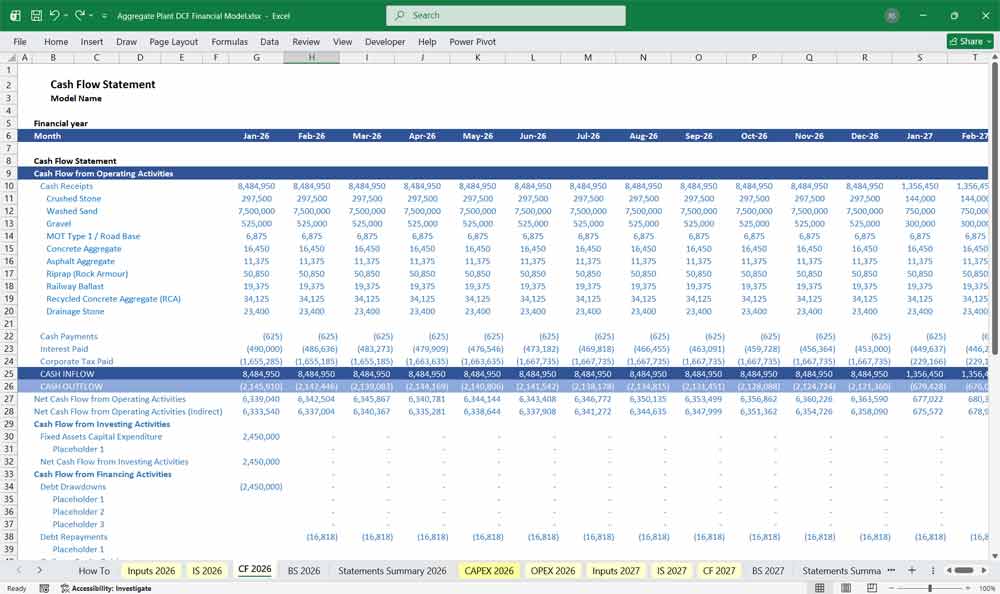Select the Corporate Tax Paid label

point(77,361)
